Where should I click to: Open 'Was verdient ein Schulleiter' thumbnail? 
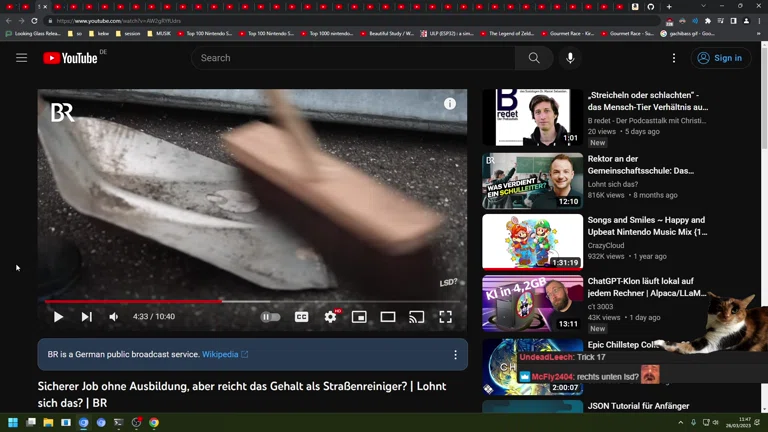tap(532, 181)
